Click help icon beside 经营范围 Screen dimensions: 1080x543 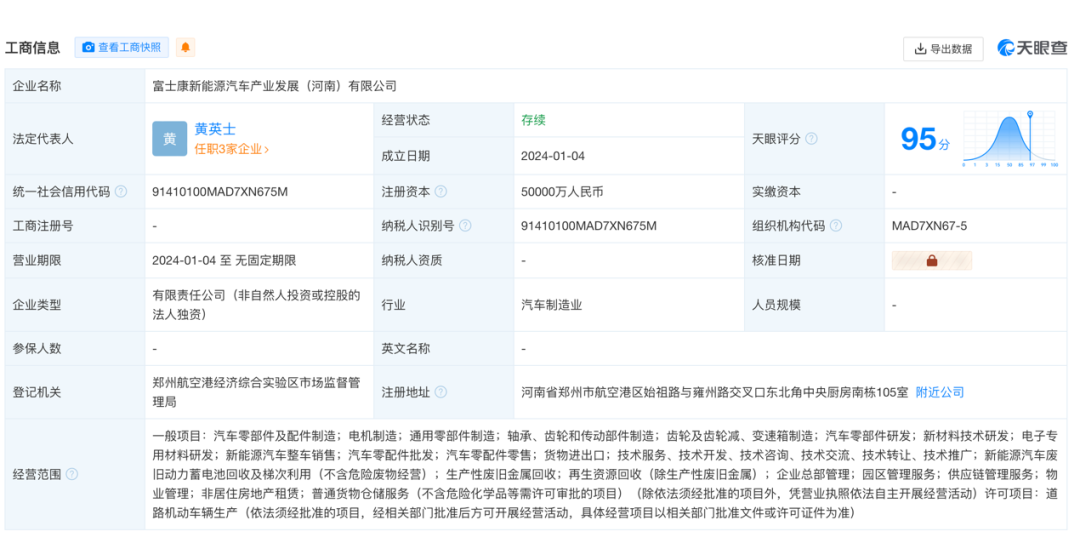72,474
